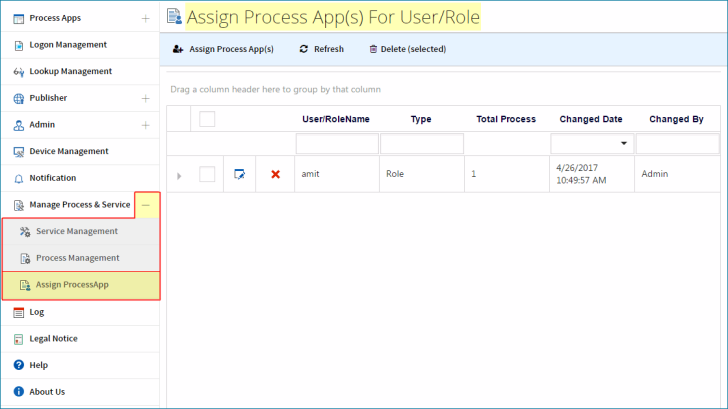Toggle the select-all header checkbox
This screenshot has width=728, height=409.
pyautogui.click(x=207, y=119)
